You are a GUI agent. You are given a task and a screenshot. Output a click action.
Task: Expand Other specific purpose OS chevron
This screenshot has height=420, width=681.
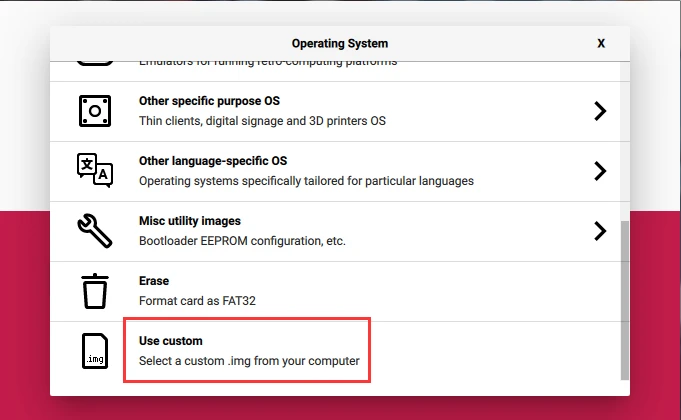coord(600,111)
